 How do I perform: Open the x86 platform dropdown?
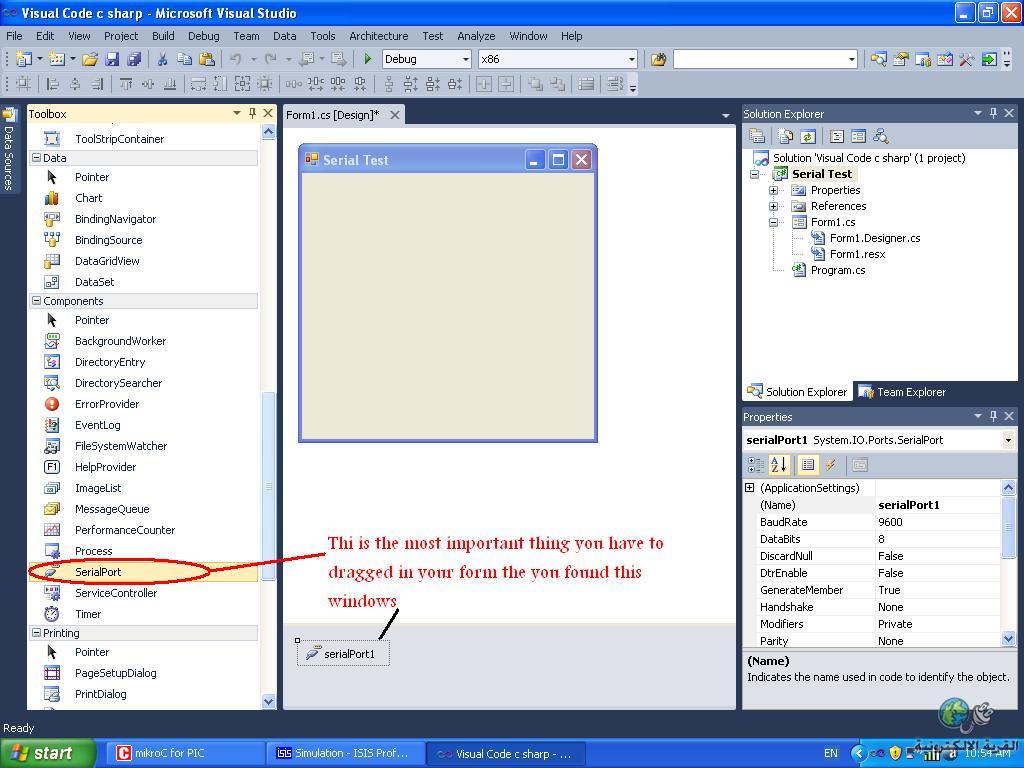632,59
